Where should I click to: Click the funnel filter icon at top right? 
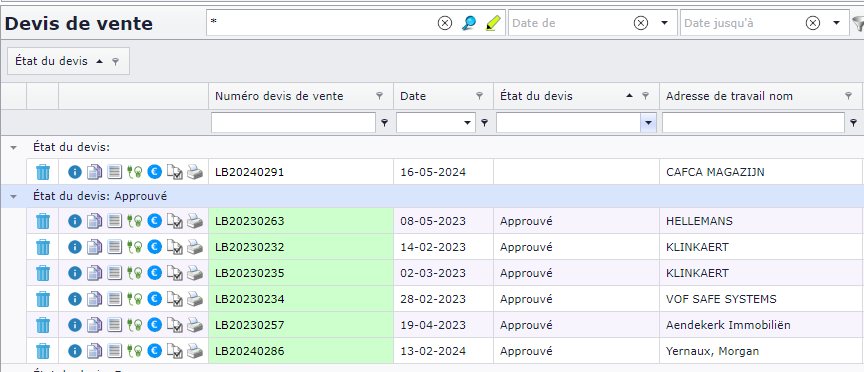[858, 23]
